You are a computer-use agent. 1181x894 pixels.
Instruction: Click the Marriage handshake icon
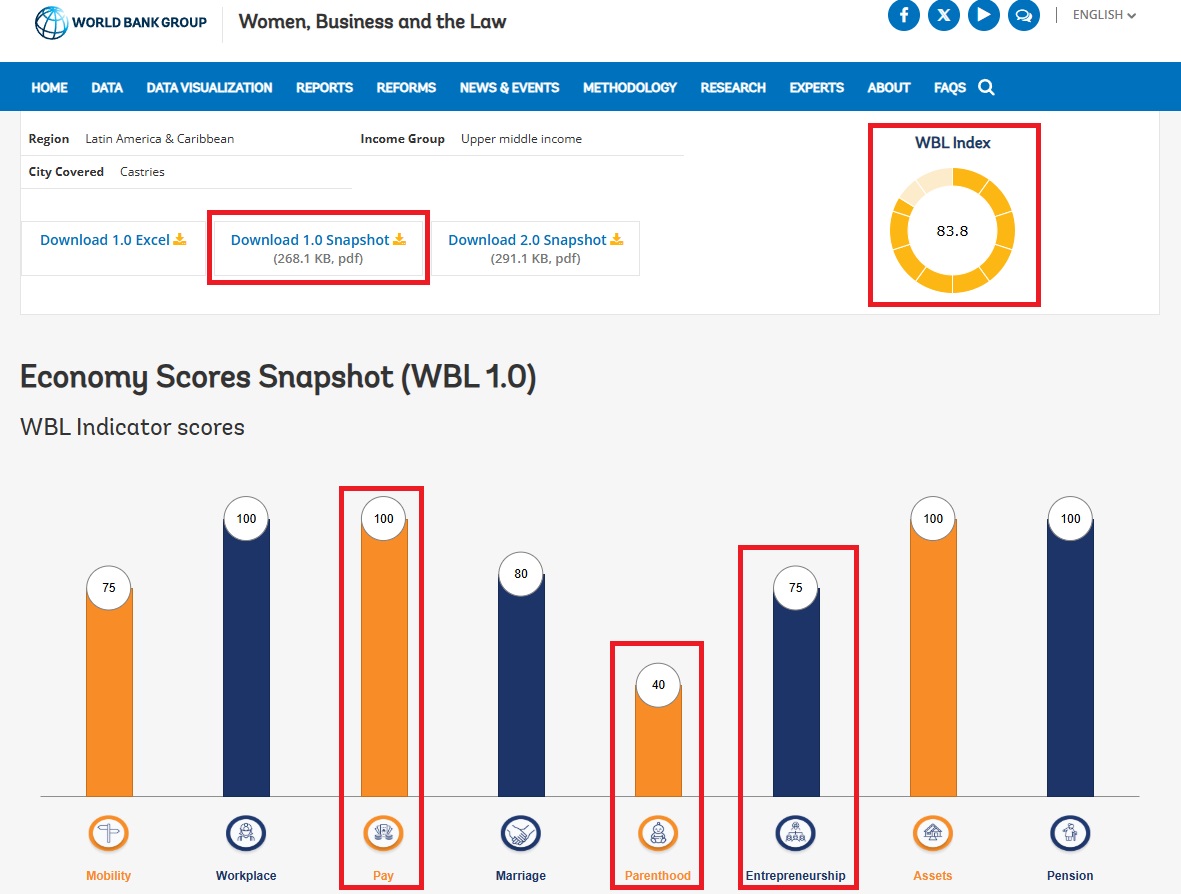tap(520, 833)
